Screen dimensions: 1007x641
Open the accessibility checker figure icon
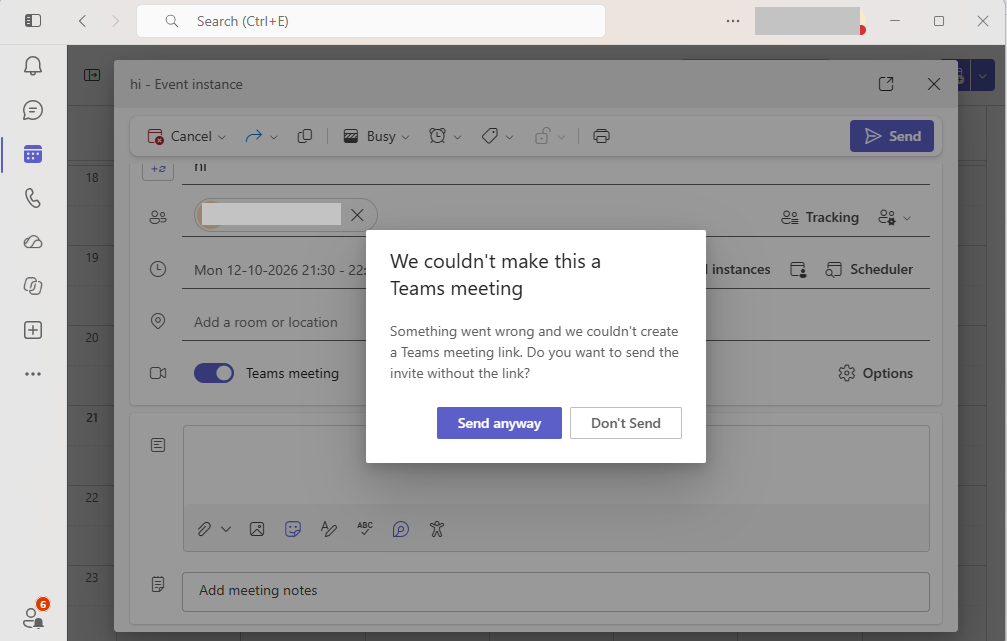437,529
